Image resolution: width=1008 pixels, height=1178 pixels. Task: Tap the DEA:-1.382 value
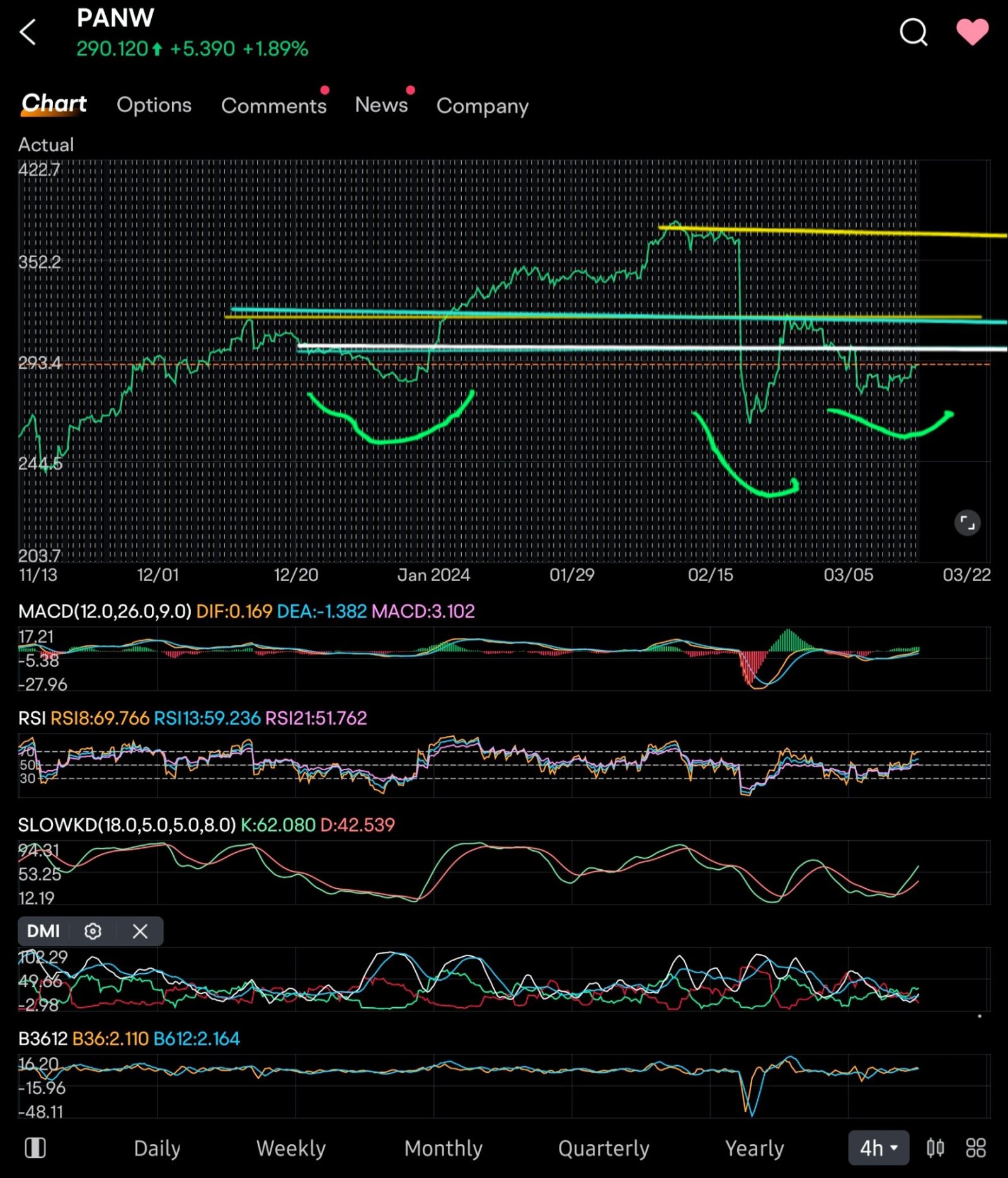321,611
